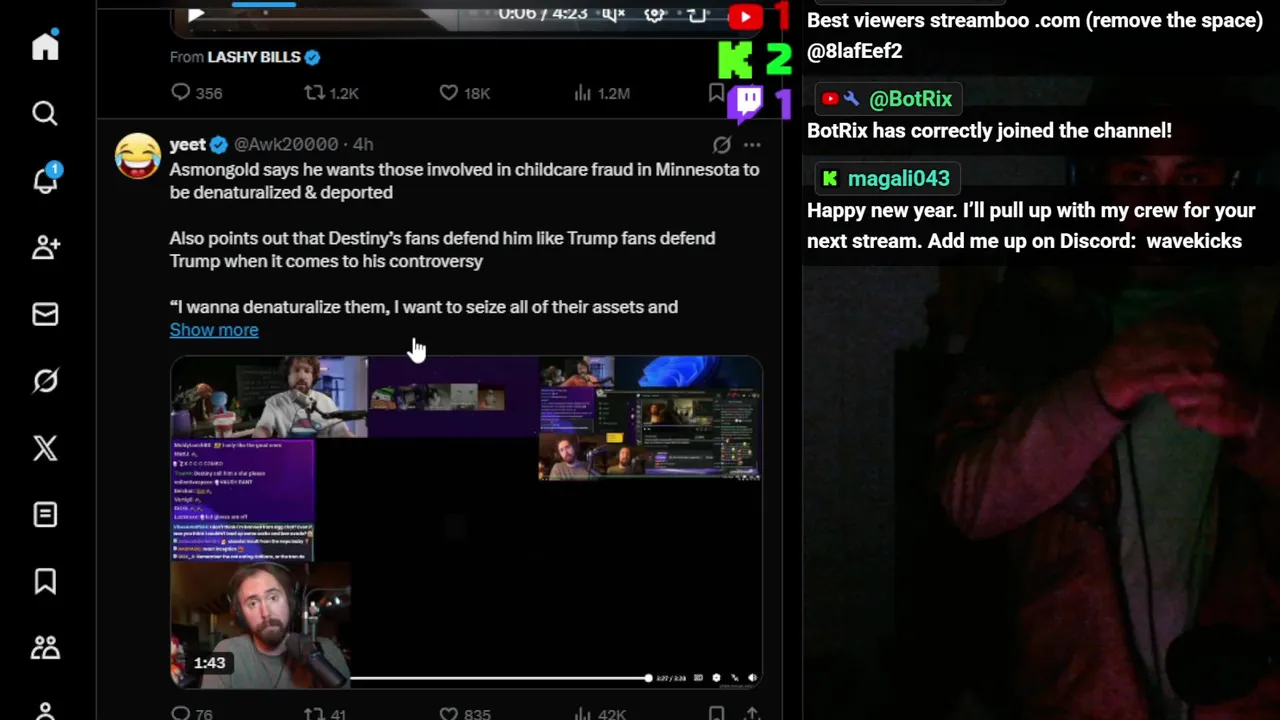Open Grok from the left sidebar
The image size is (1280, 720).
pos(45,381)
